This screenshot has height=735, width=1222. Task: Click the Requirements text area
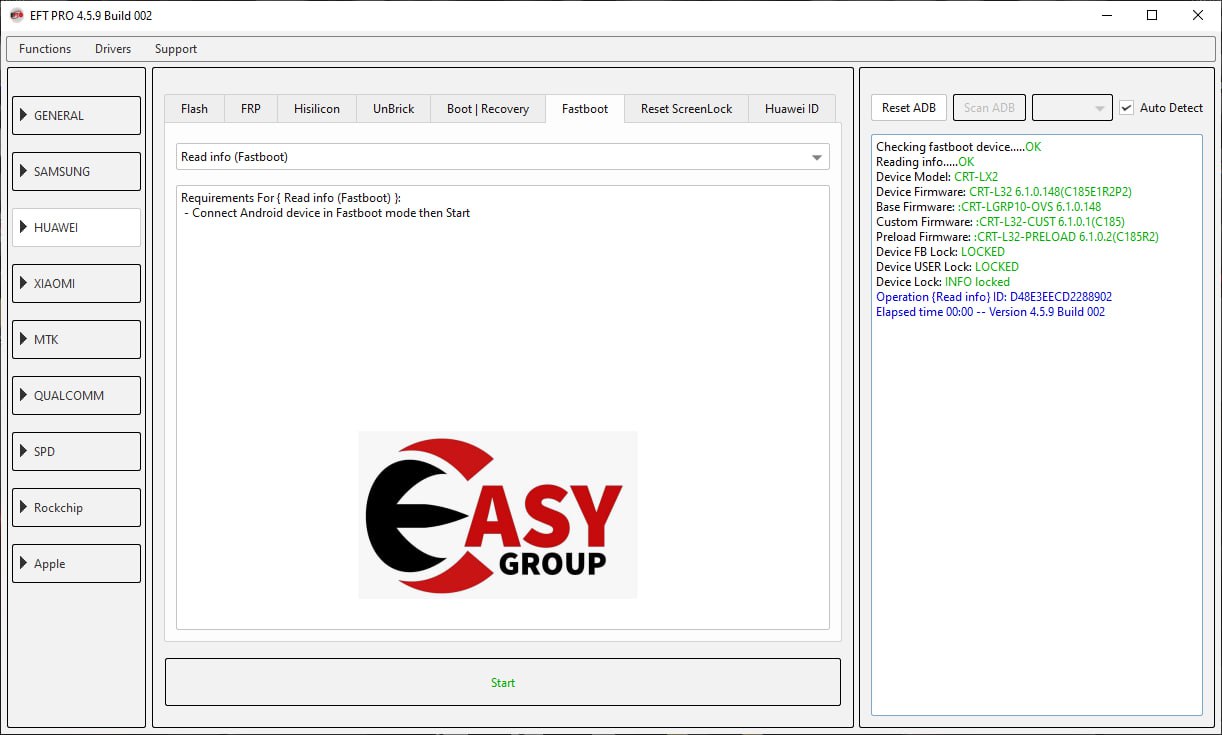tap(503, 407)
